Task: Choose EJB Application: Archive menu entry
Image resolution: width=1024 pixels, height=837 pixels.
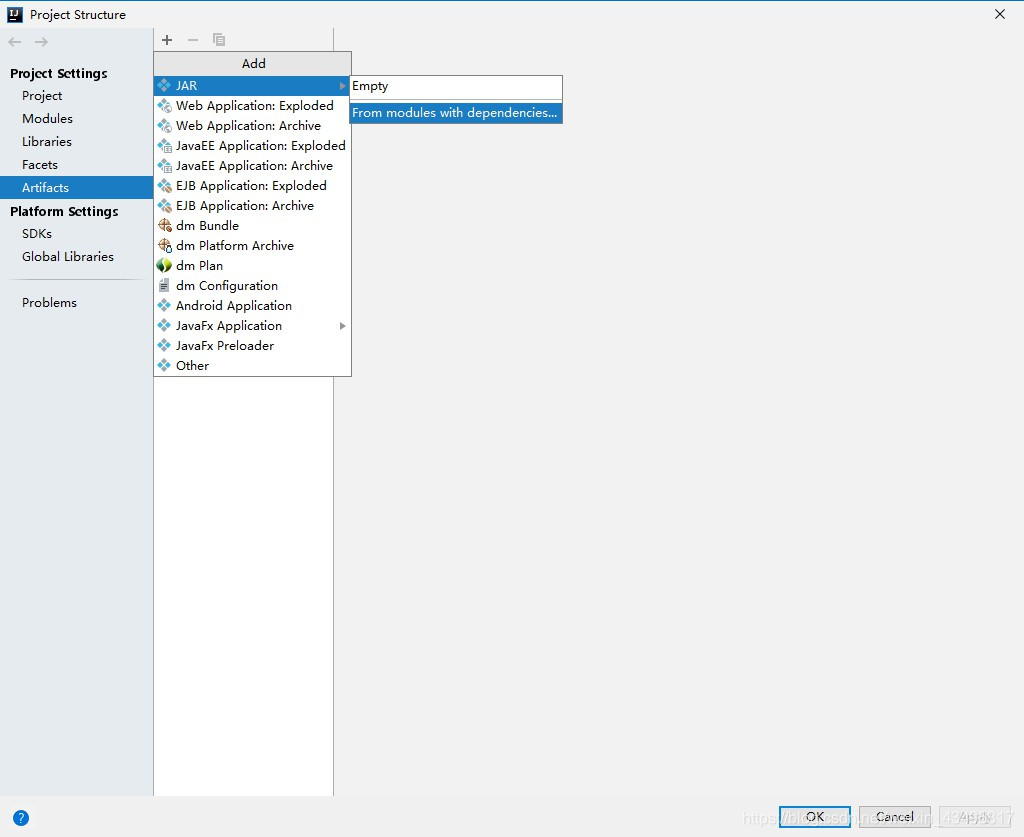Action: 252,206
